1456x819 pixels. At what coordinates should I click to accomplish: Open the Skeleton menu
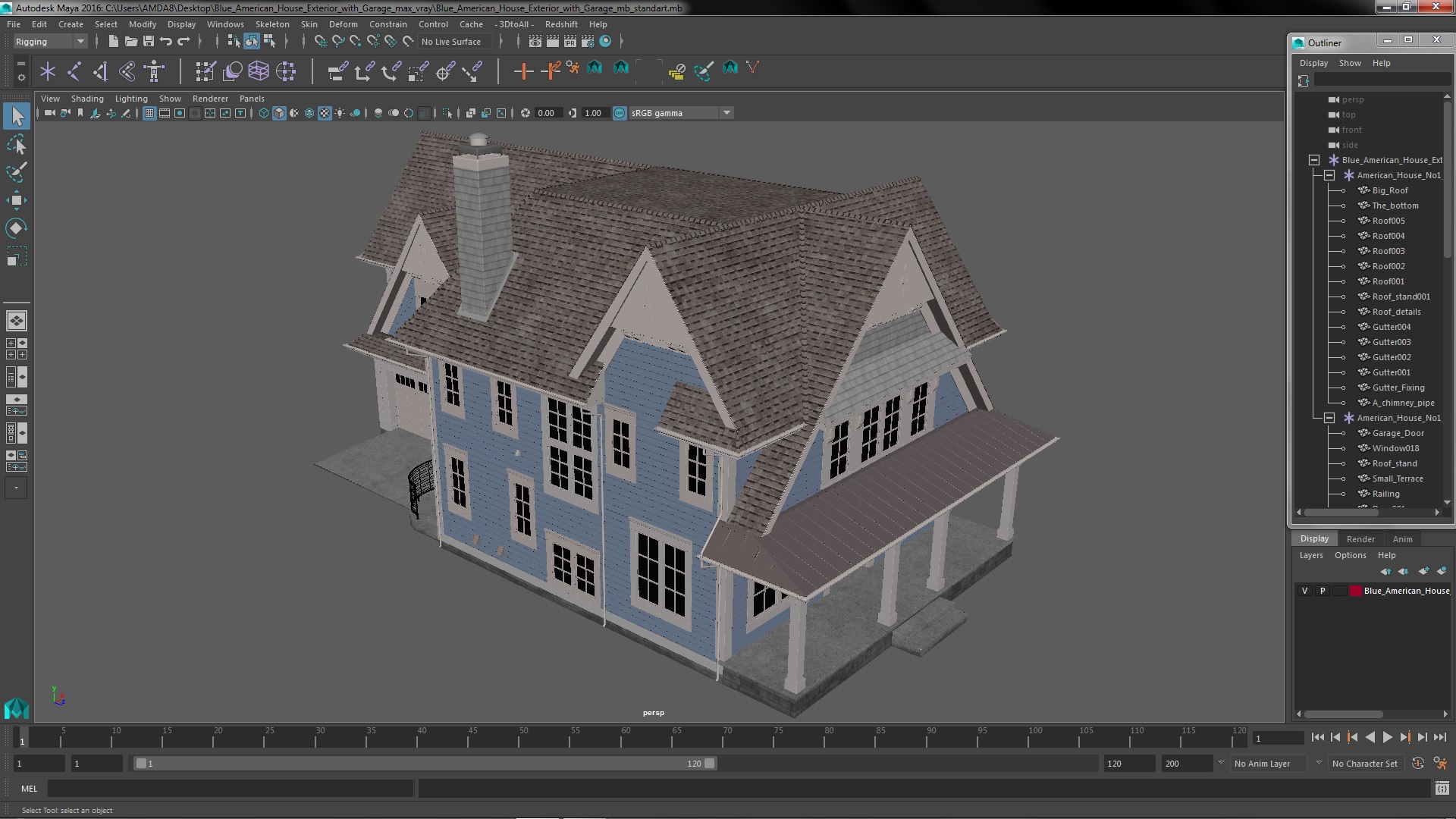[x=271, y=24]
